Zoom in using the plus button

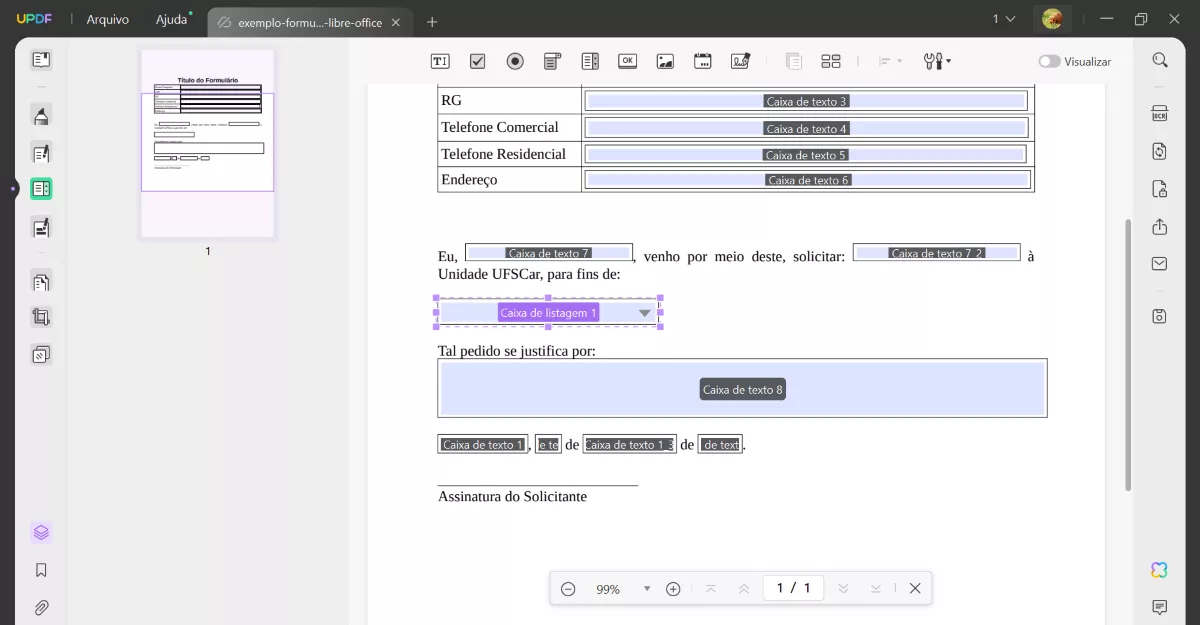(x=673, y=589)
